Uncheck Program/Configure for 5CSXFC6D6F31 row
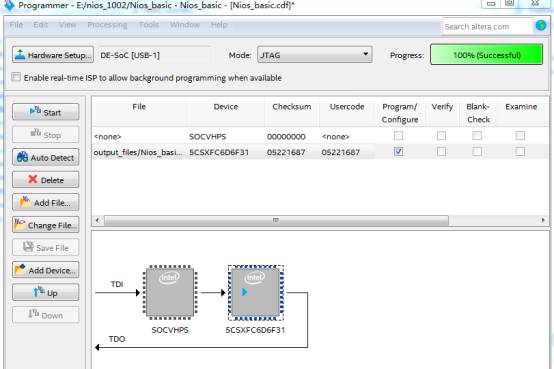 click(399, 152)
